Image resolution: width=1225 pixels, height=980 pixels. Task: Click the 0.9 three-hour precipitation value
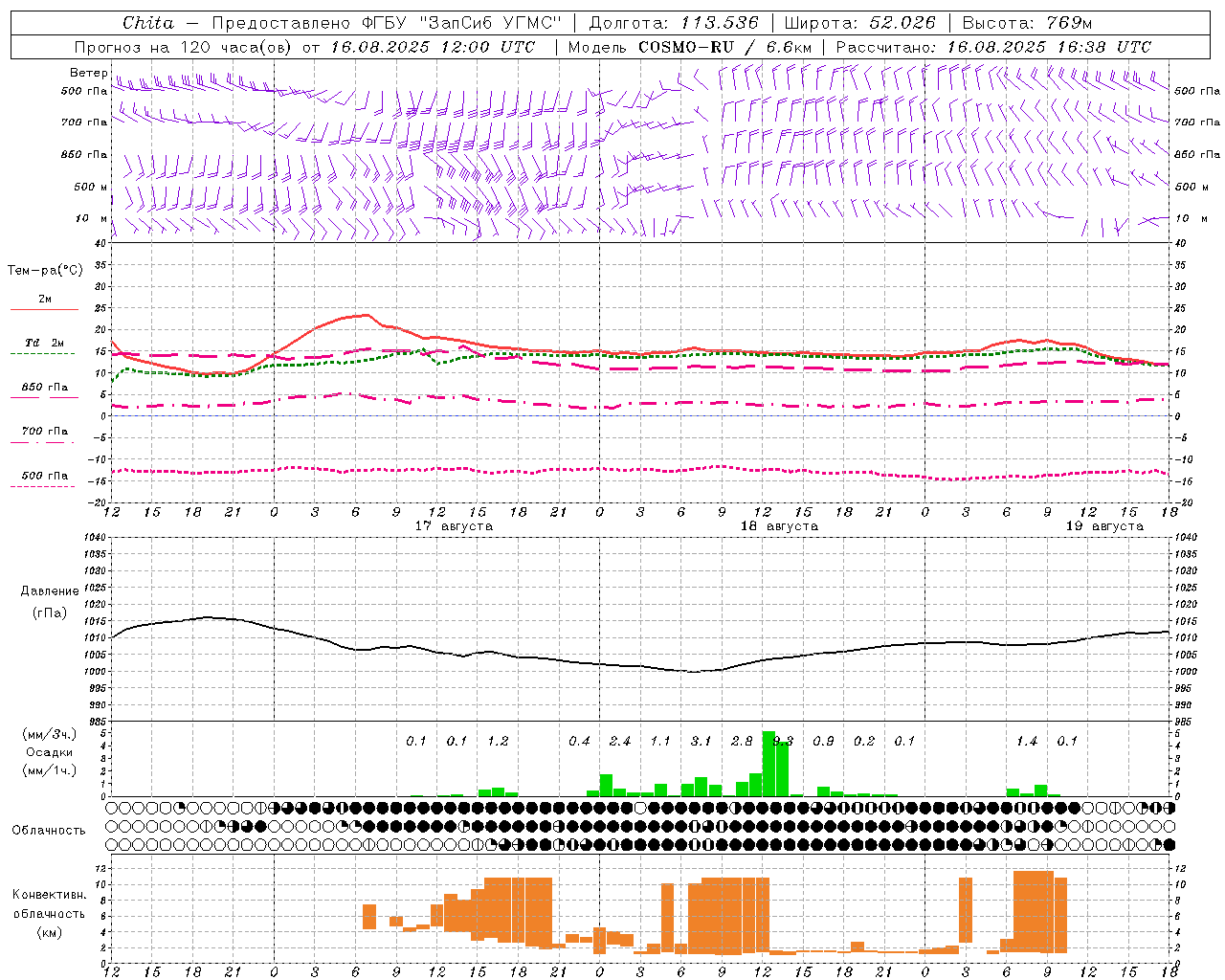(x=823, y=741)
